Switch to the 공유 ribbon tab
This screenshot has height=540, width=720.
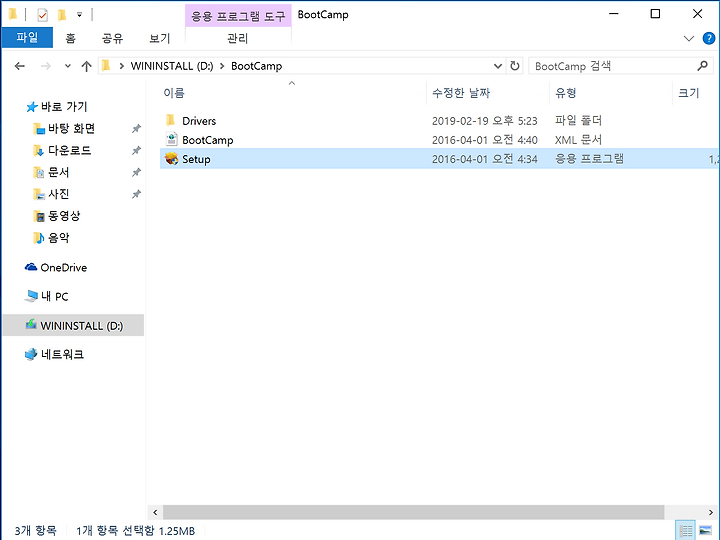click(112, 38)
